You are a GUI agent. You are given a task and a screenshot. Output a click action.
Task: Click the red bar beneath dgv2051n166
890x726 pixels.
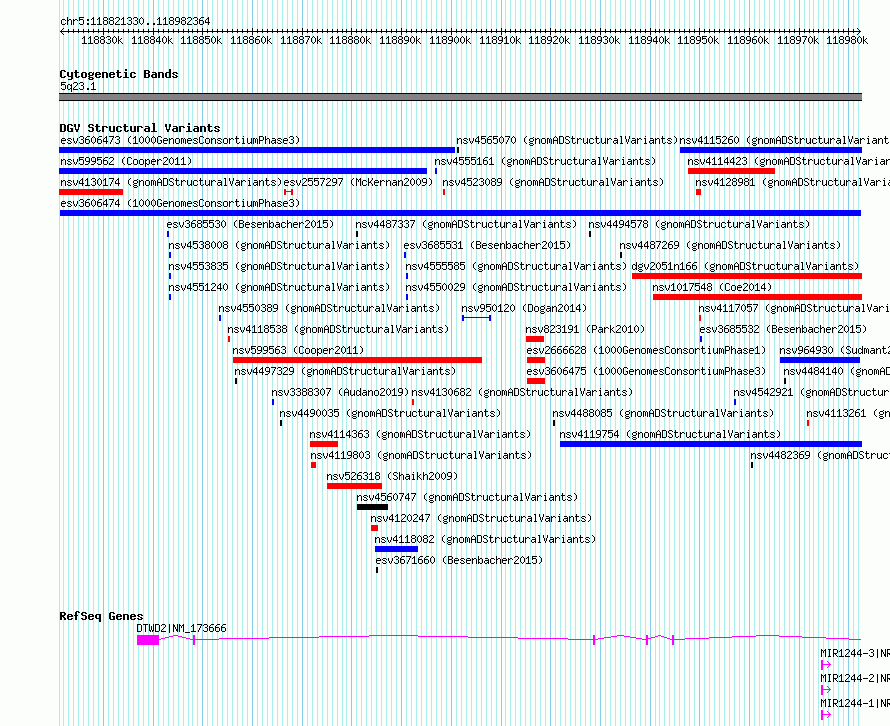point(747,276)
